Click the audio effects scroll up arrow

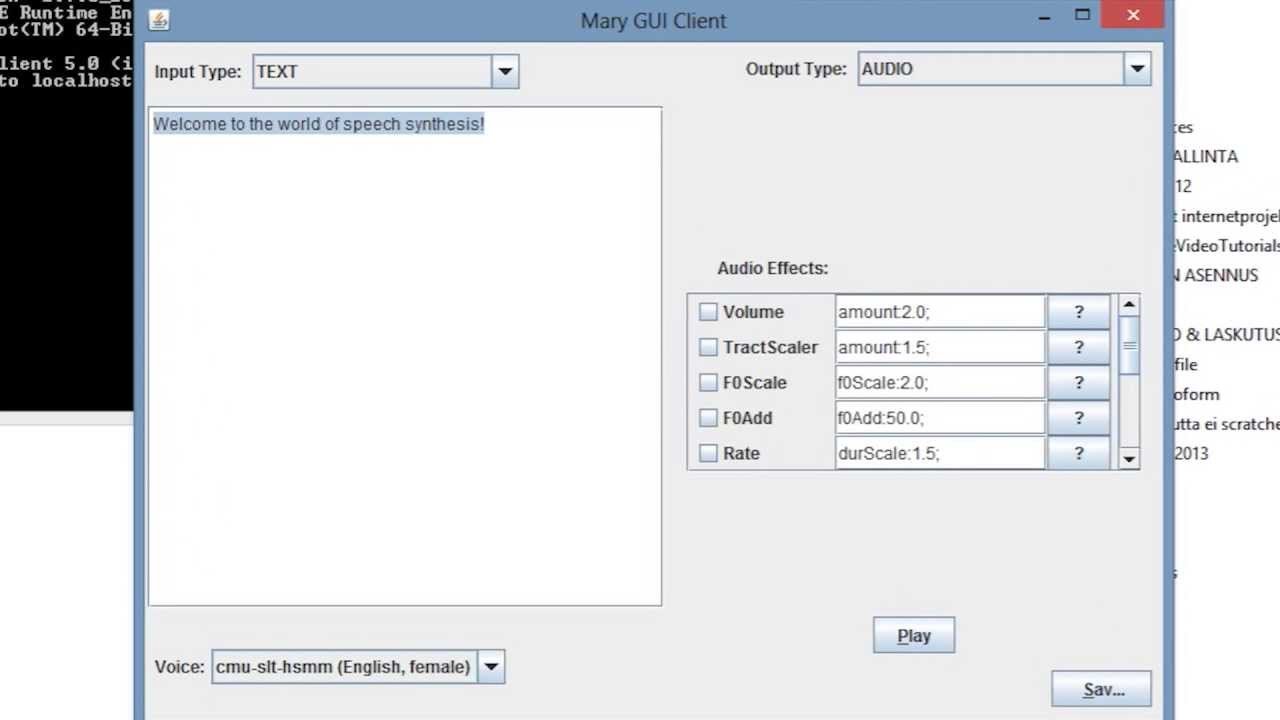pos(1129,305)
